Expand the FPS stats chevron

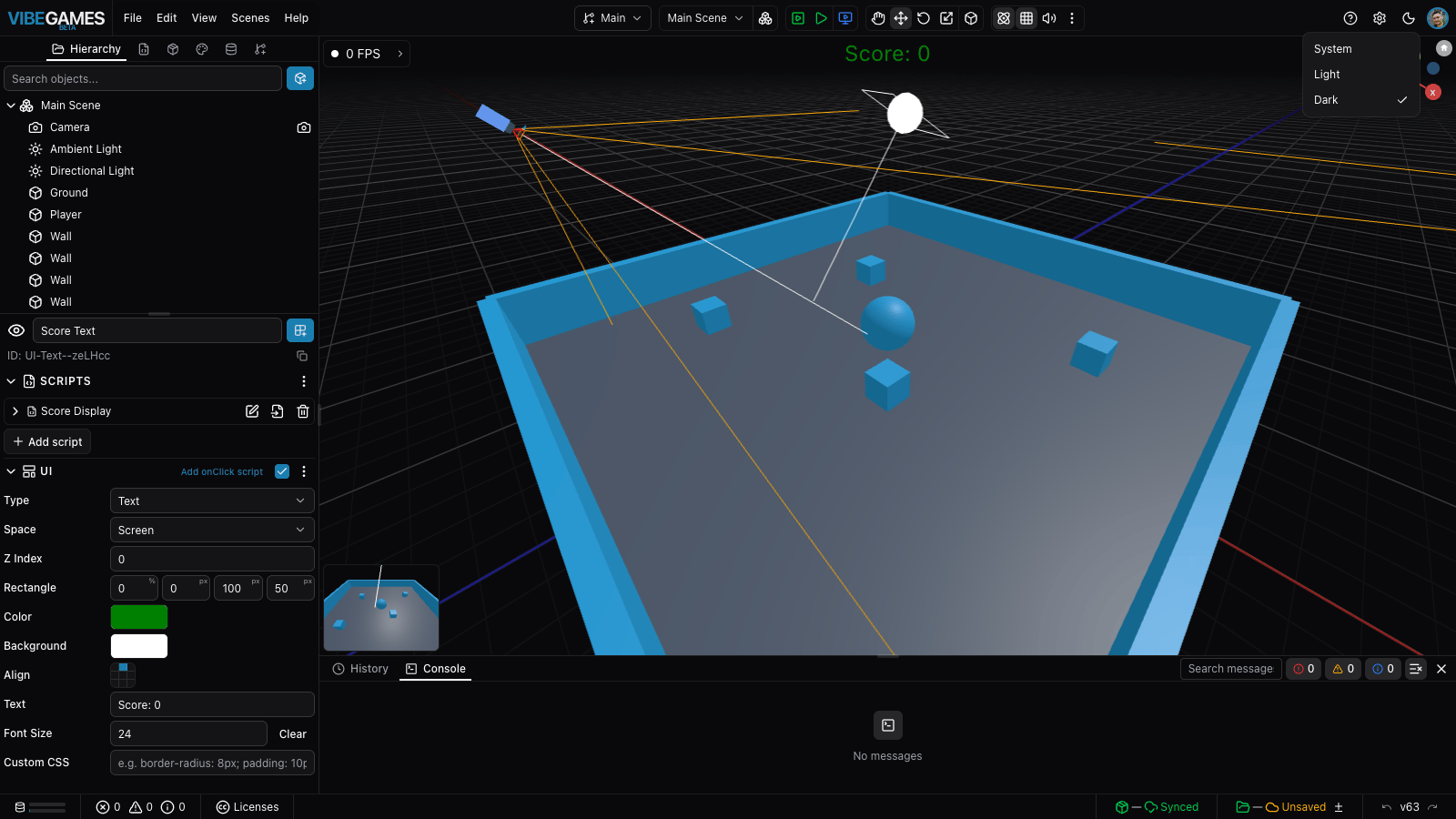point(400,54)
